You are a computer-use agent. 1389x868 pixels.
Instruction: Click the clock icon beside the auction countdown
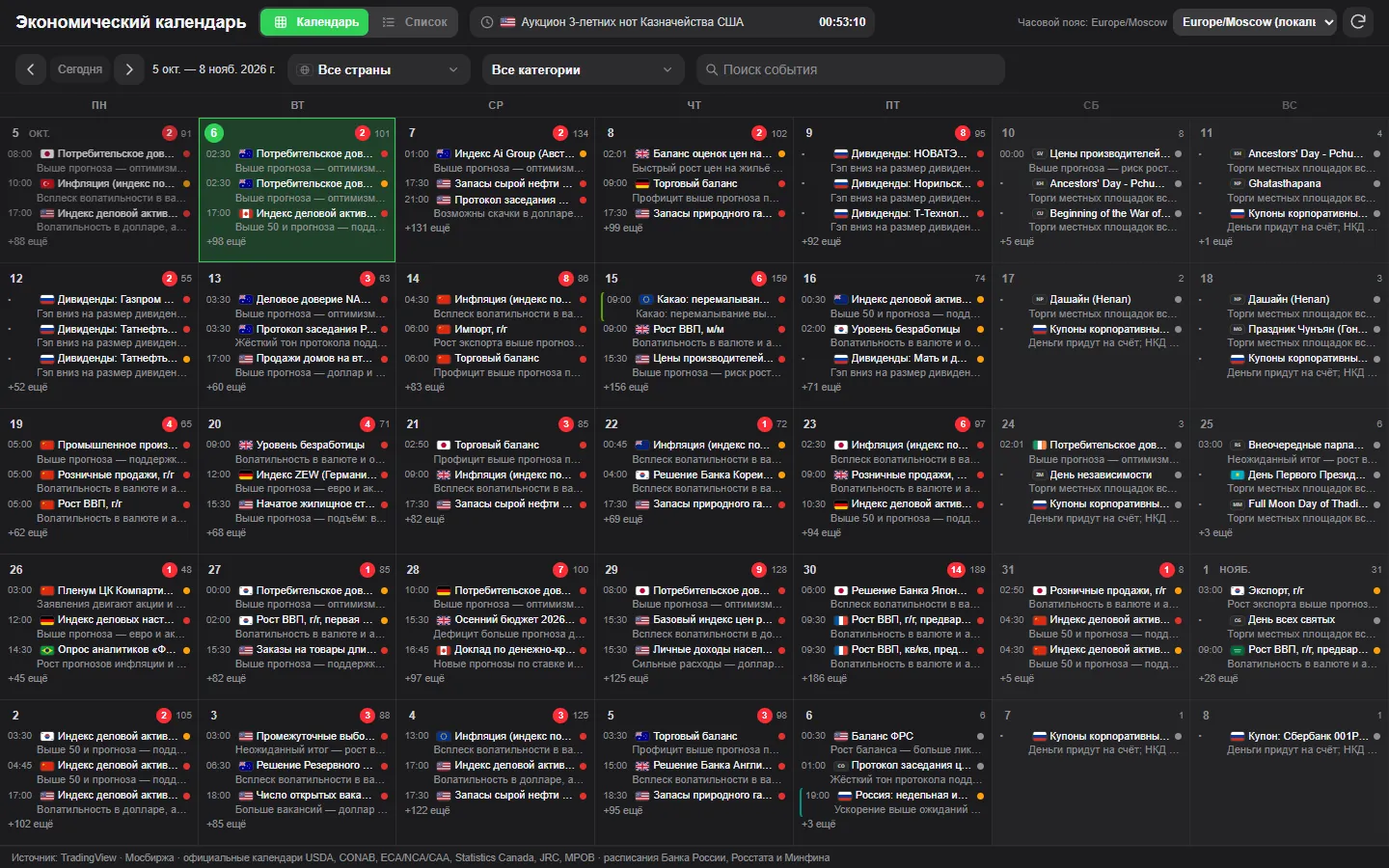tap(487, 22)
